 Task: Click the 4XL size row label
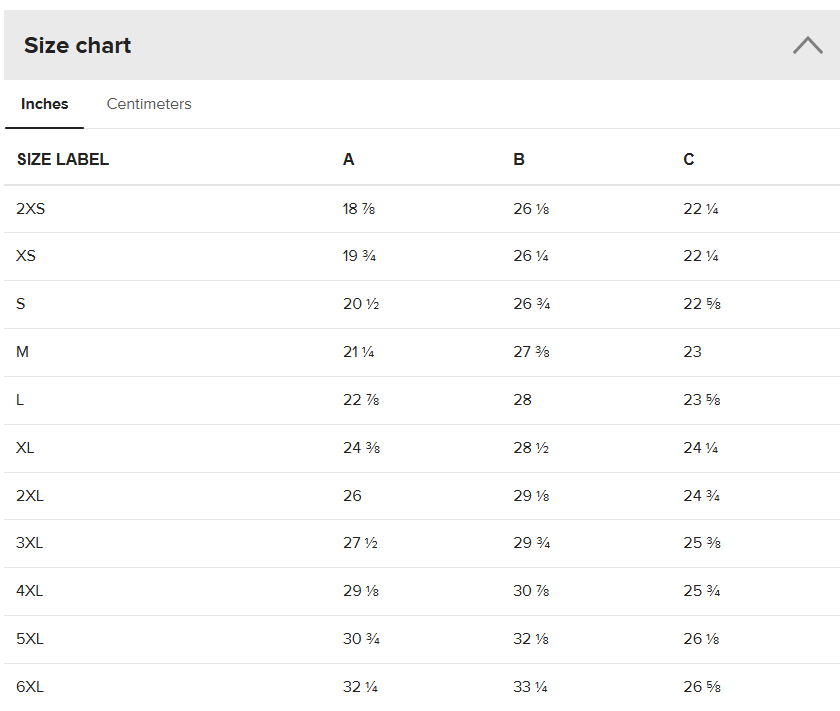[x=30, y=591]
